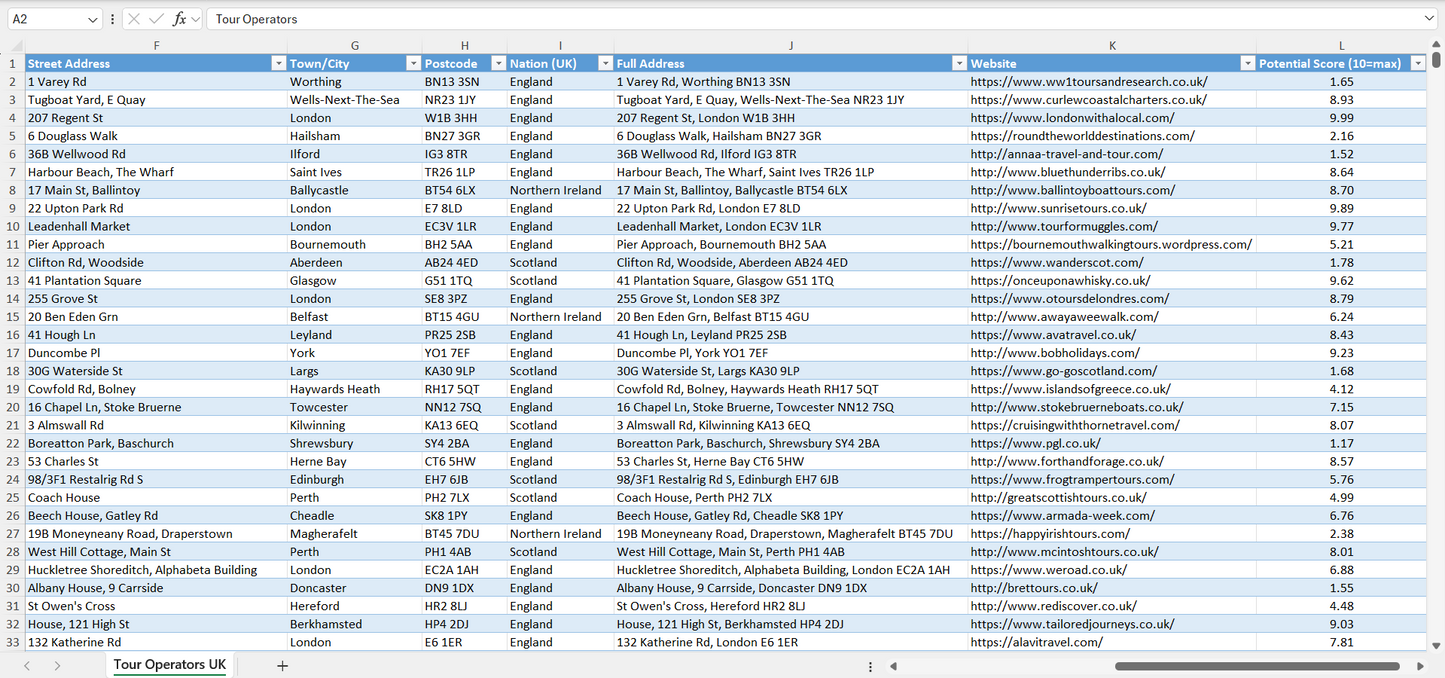Click the horizontal scrollbar right arrow
The height and width of the screenshot is (678, 1445).
point(1420,666)
